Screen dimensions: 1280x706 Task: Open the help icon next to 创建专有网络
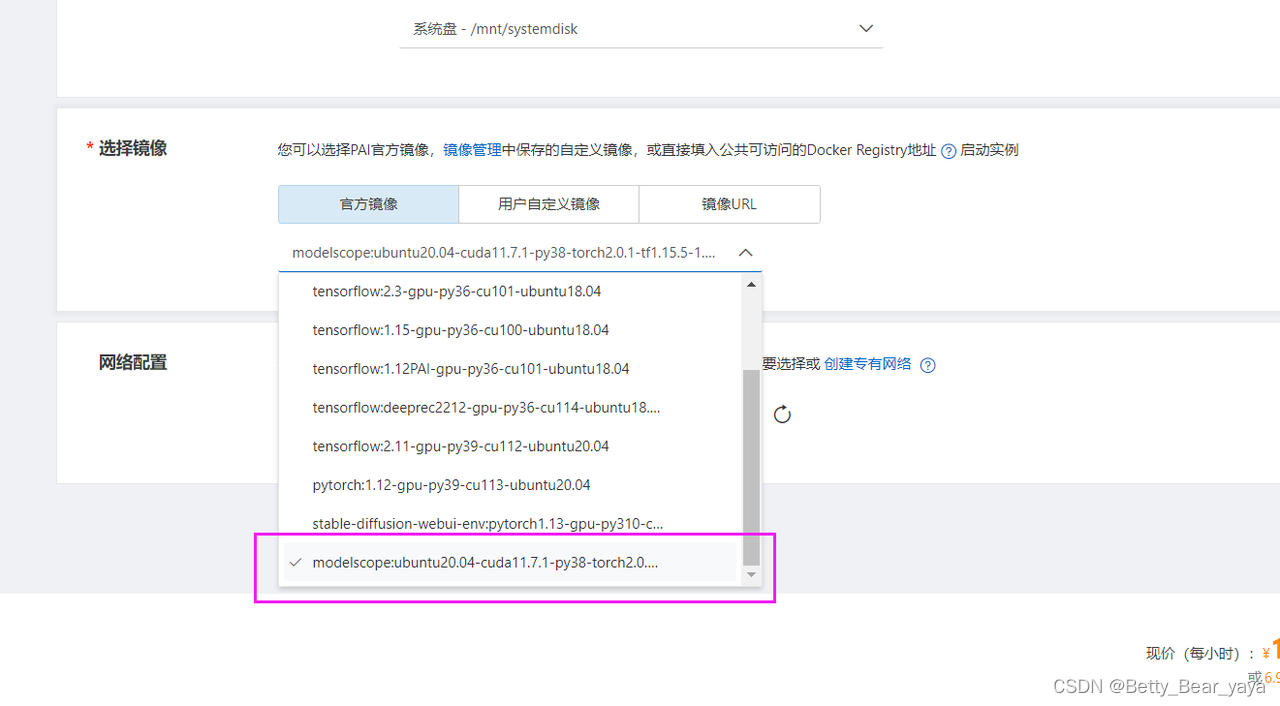927,365
